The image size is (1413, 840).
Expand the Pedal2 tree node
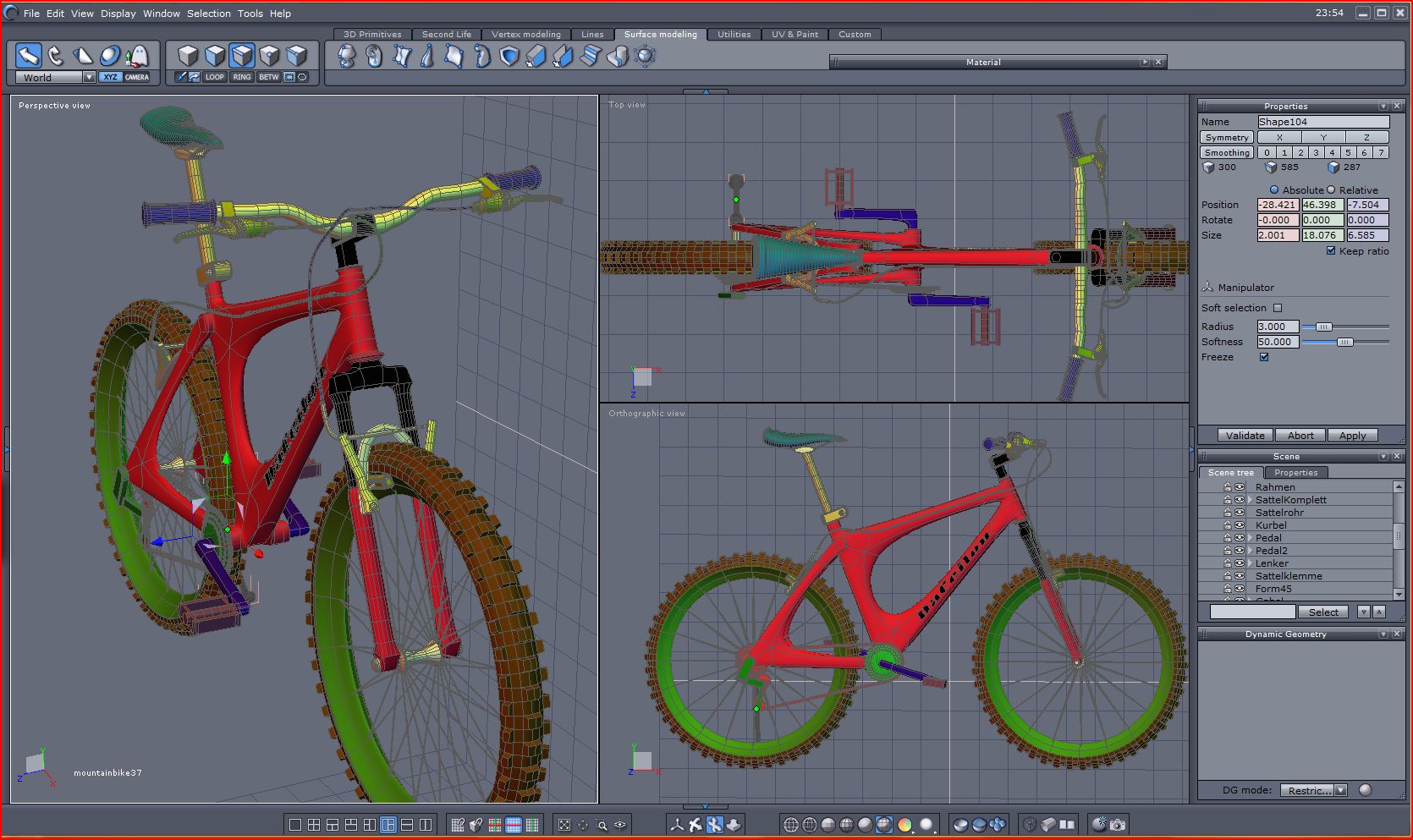[1250, 551]
